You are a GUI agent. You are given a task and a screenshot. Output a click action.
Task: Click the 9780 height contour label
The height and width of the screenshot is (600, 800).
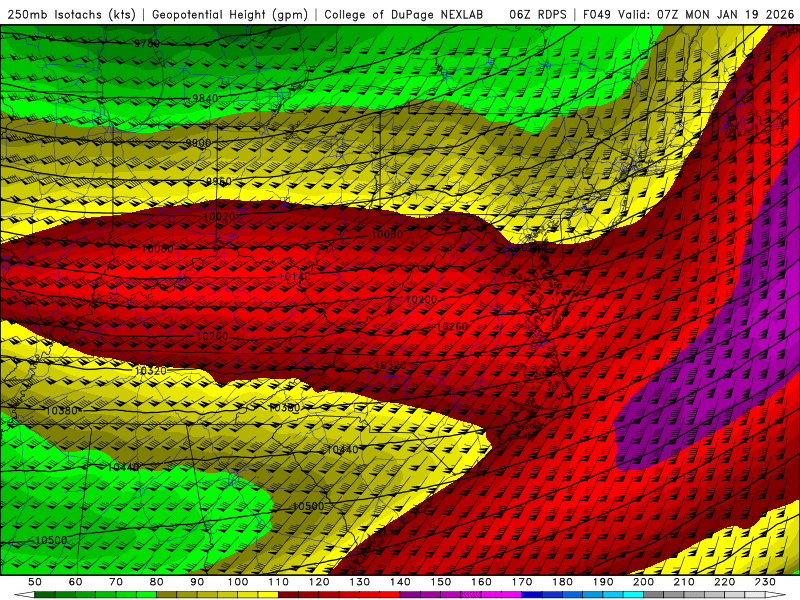[147, 43]
